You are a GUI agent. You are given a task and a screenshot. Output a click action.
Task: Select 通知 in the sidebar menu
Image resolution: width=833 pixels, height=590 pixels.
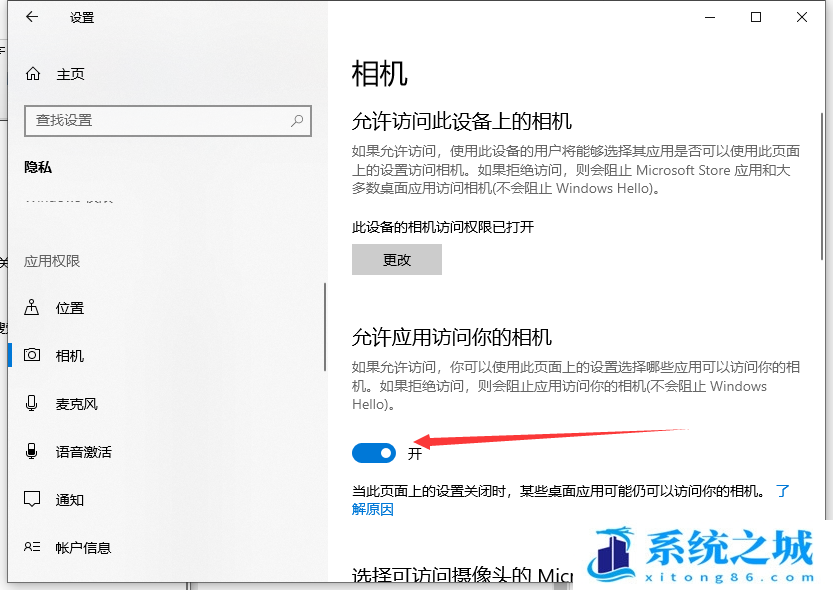click(x=70, y=500)
